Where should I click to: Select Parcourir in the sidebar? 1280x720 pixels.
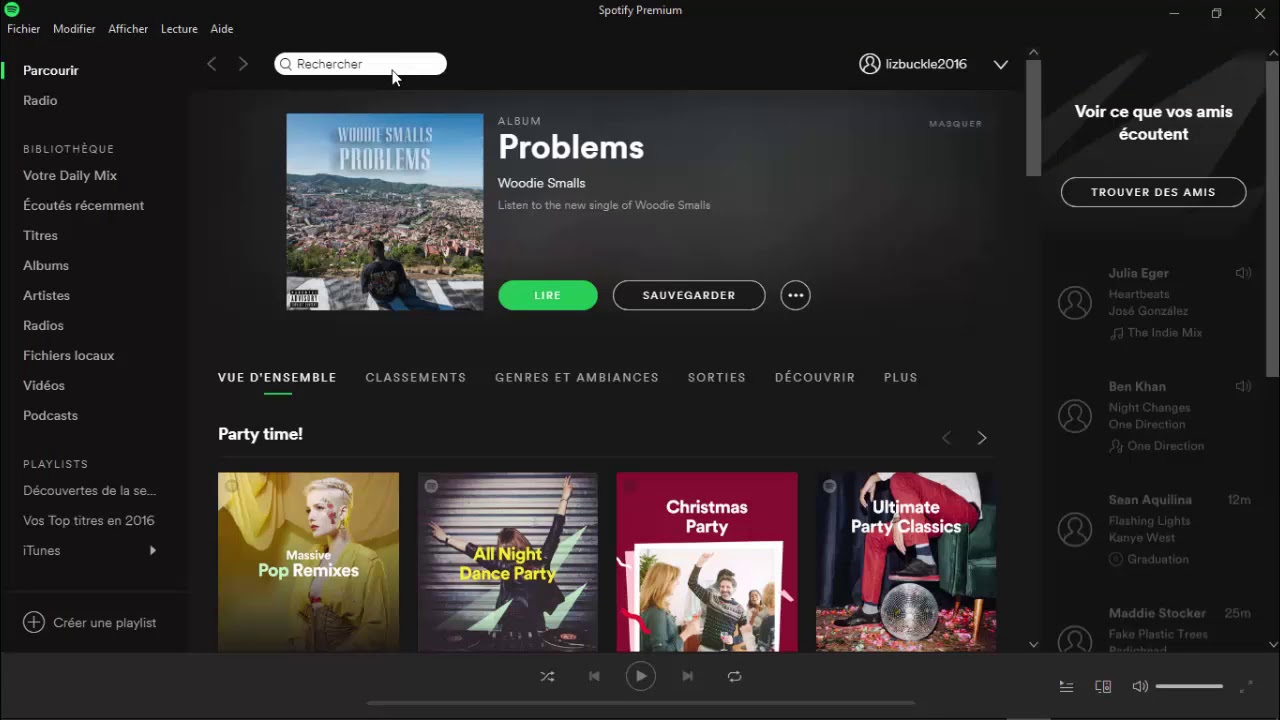(51, 70)
